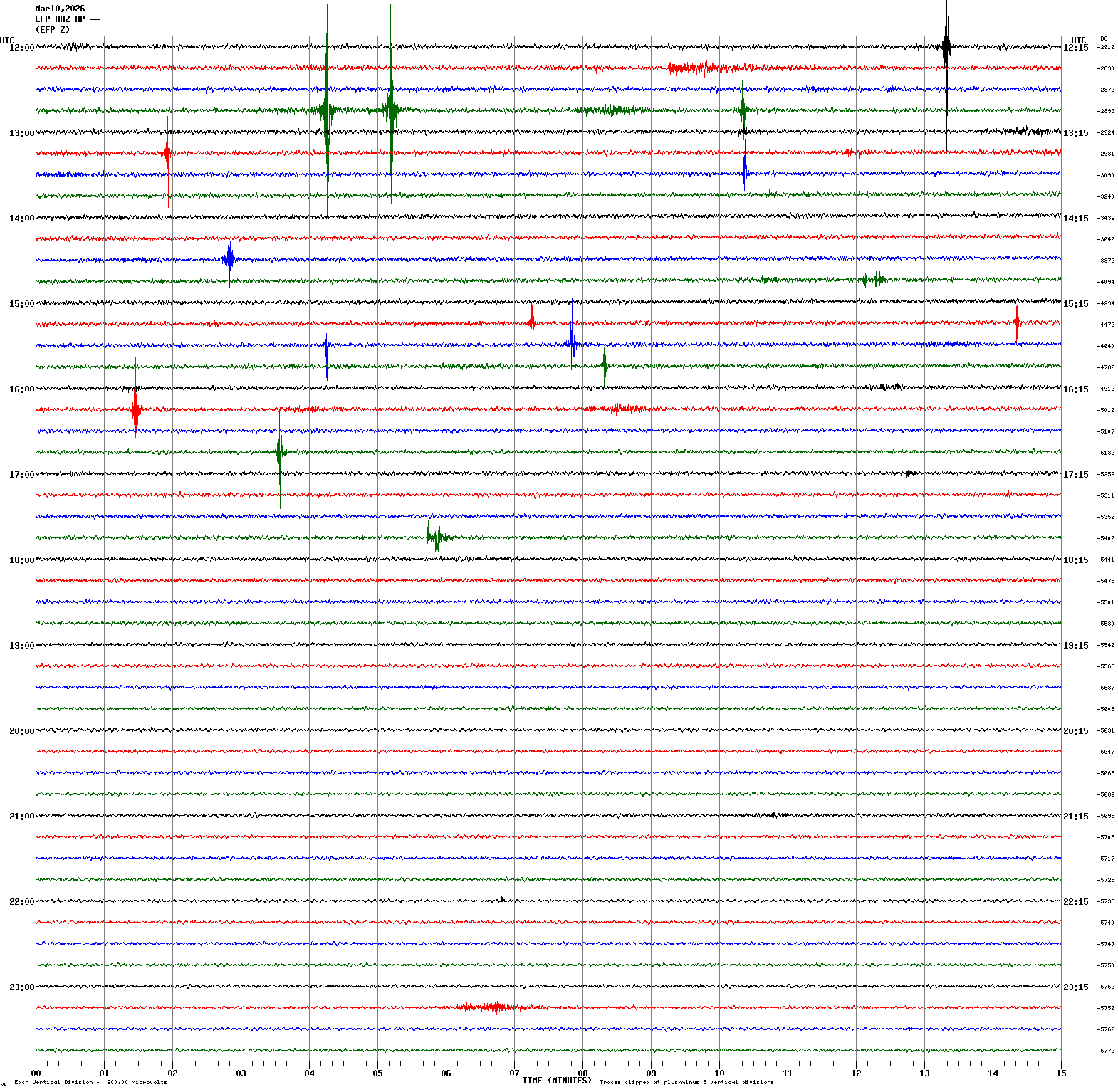
Task: Click the DC column header at top right
Action: coord(1104,38)
